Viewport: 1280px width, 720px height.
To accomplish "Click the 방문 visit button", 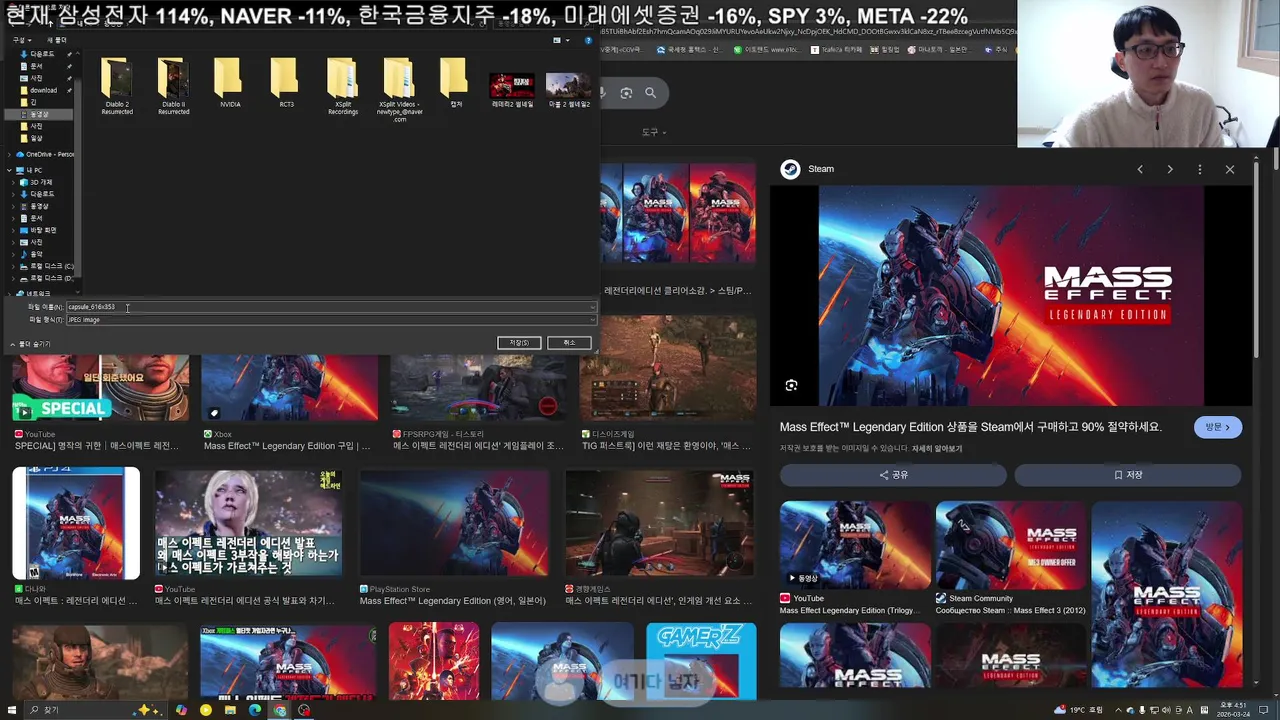I will tap(1218, 427).
